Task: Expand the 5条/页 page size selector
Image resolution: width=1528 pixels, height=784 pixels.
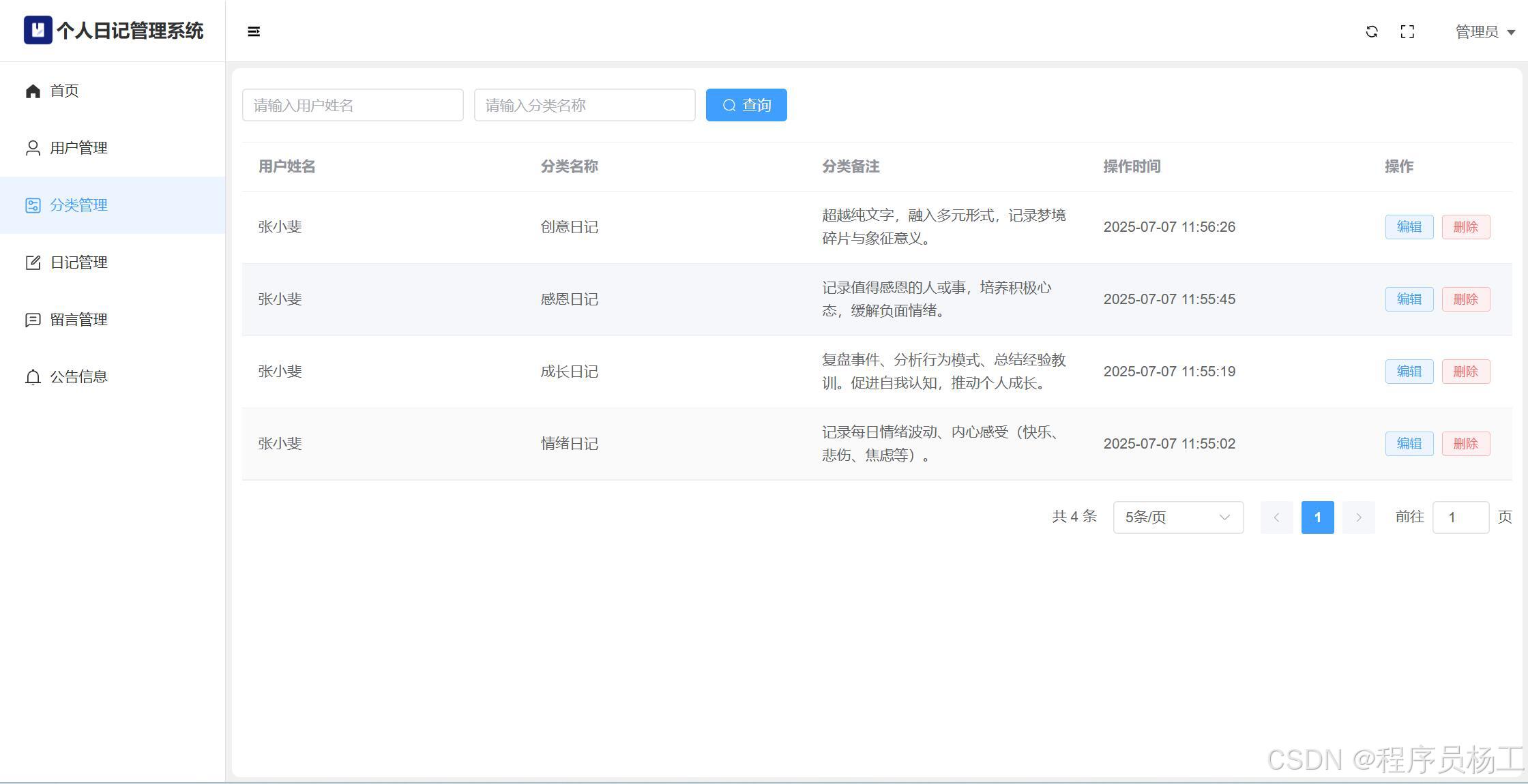Action: [1178, 517]
